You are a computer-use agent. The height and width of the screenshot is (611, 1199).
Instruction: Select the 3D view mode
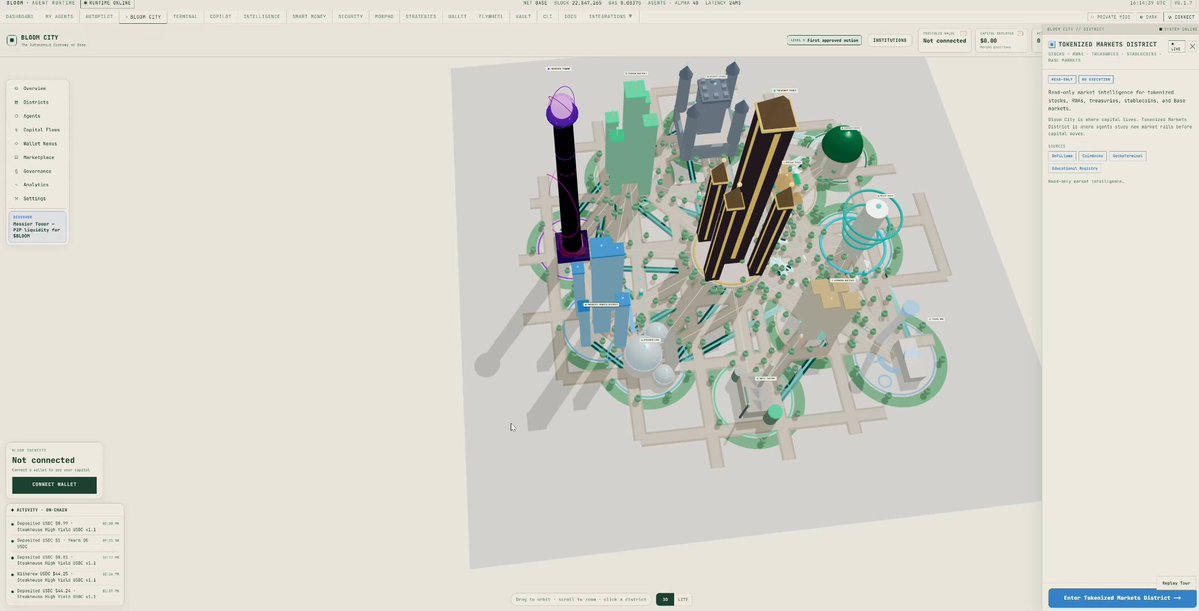665,600
